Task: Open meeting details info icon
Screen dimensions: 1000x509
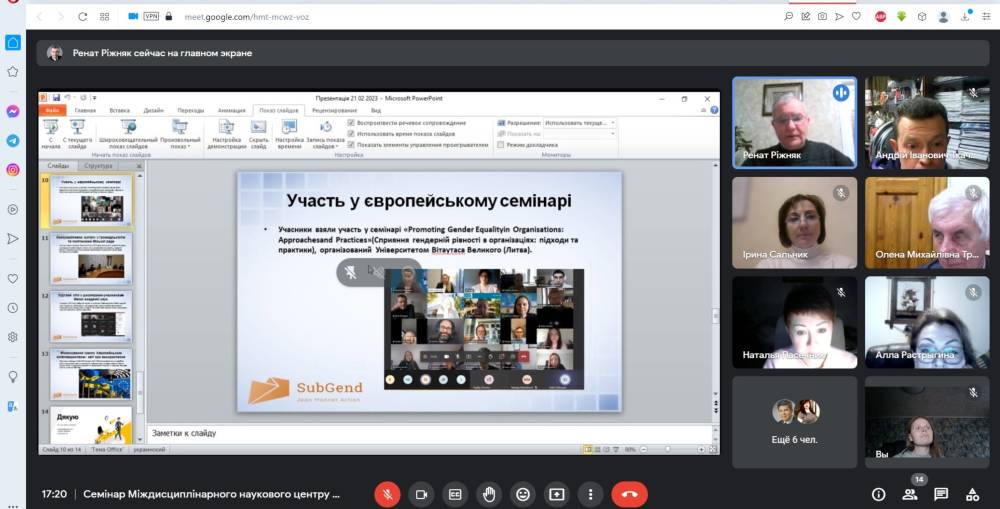Action: 878,494
